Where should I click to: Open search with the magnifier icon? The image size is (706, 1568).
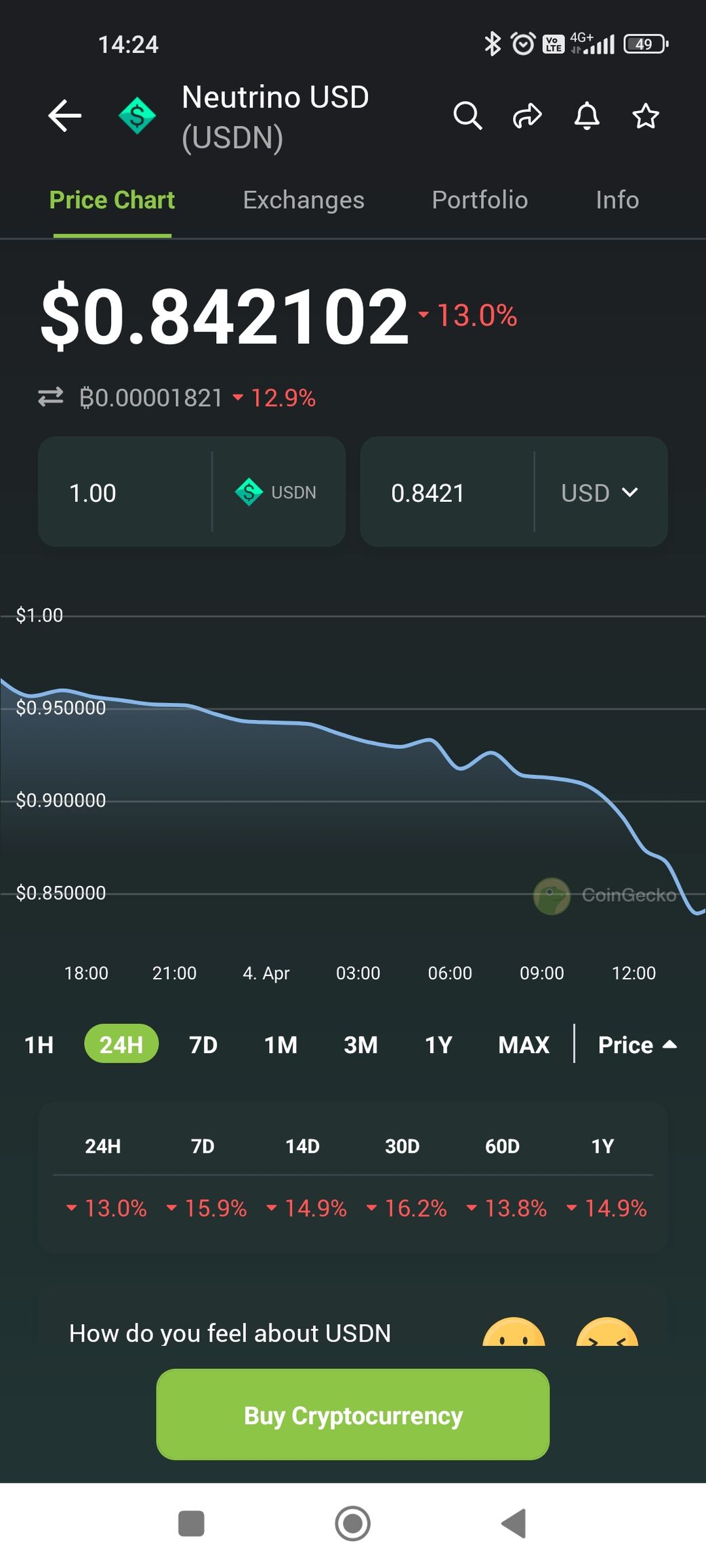click(x=468, y=116)
